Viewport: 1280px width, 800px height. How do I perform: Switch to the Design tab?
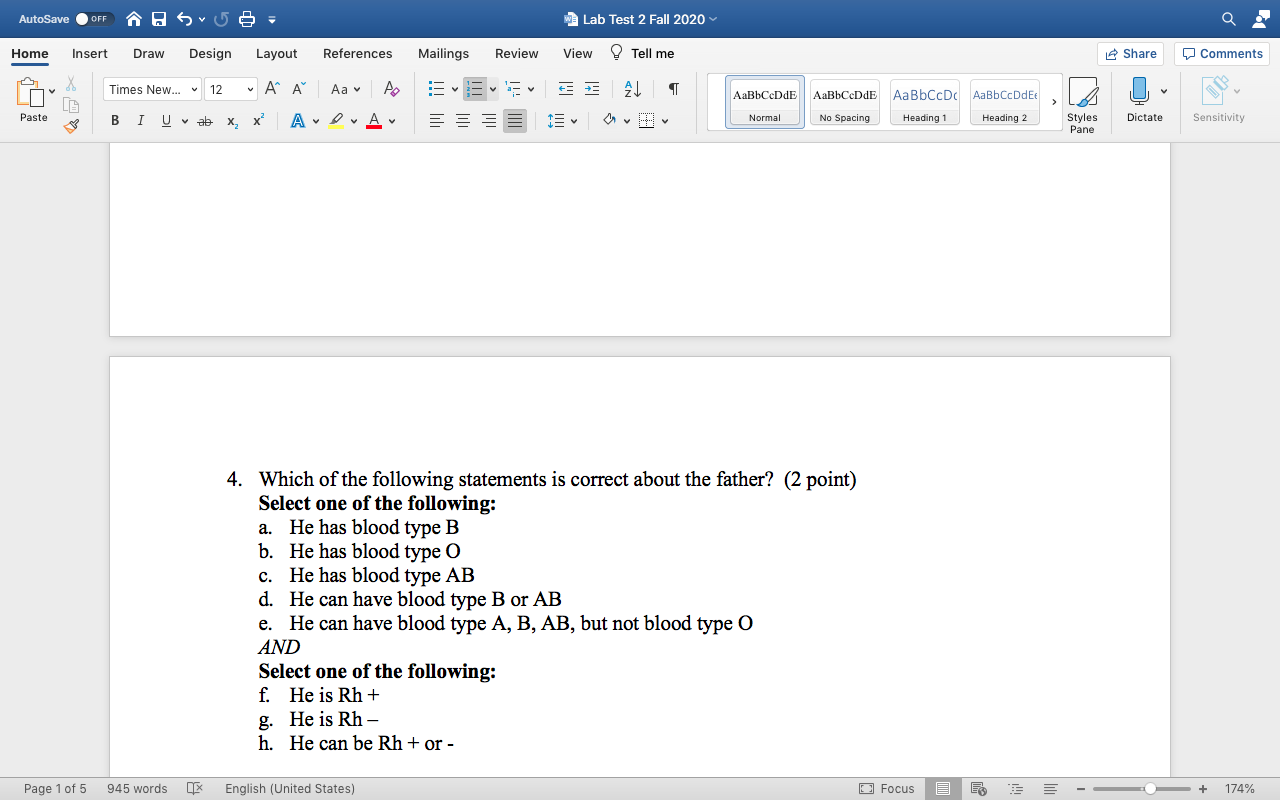tap(210, 53)
